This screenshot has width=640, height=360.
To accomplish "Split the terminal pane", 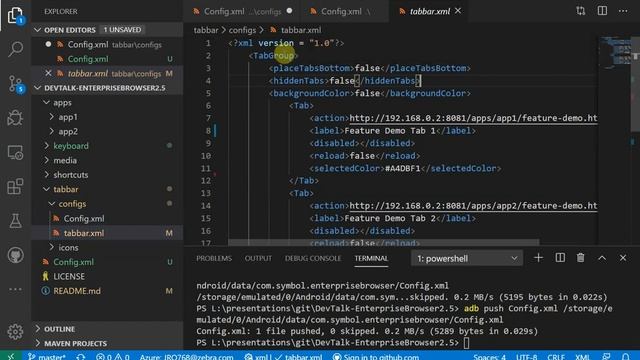I will click(x=560, y=258).
